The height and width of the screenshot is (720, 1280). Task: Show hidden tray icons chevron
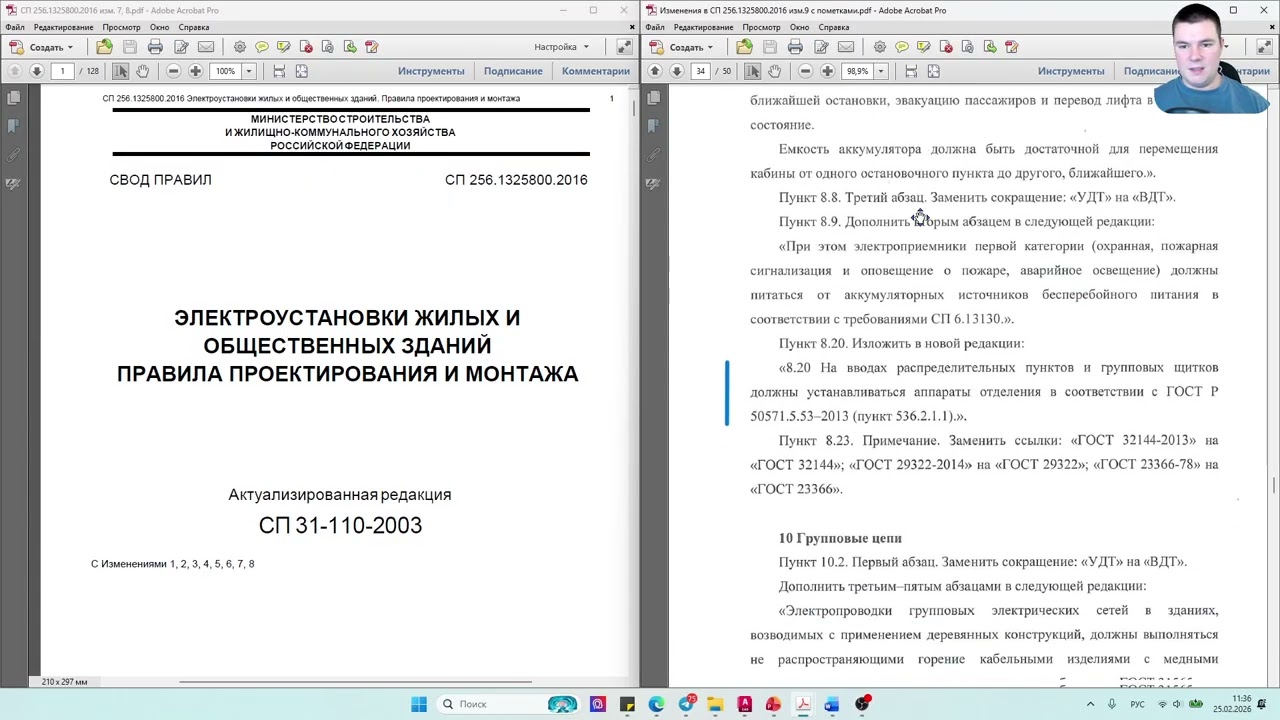click(1090, 704)
